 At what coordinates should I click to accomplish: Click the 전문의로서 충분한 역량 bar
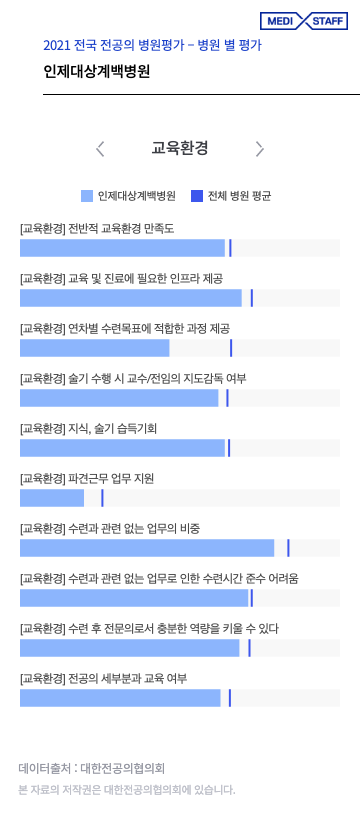point(180,648)
